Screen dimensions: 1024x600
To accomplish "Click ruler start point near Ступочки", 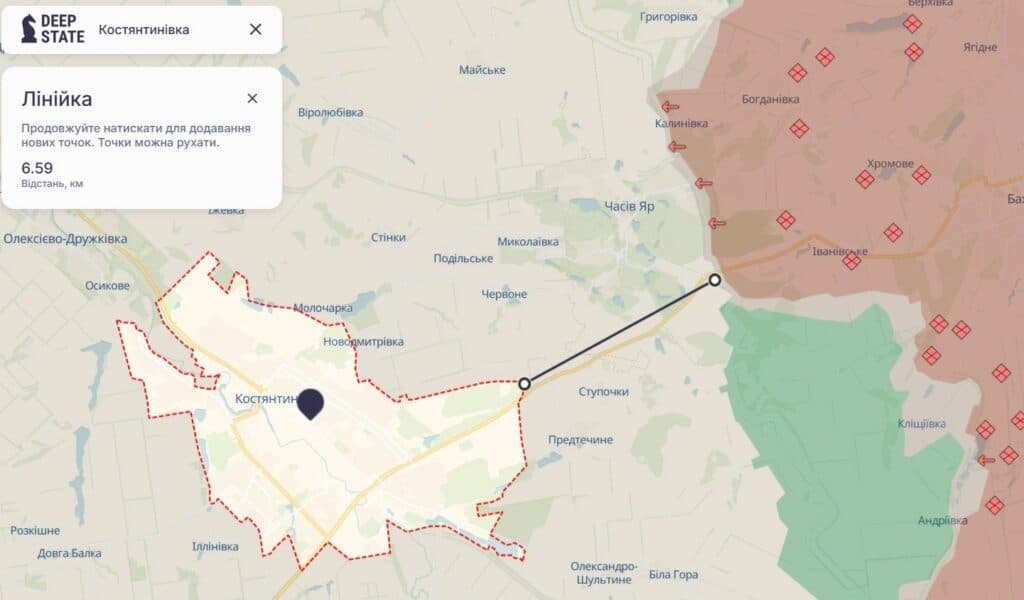I will click(x=524, y=384).
